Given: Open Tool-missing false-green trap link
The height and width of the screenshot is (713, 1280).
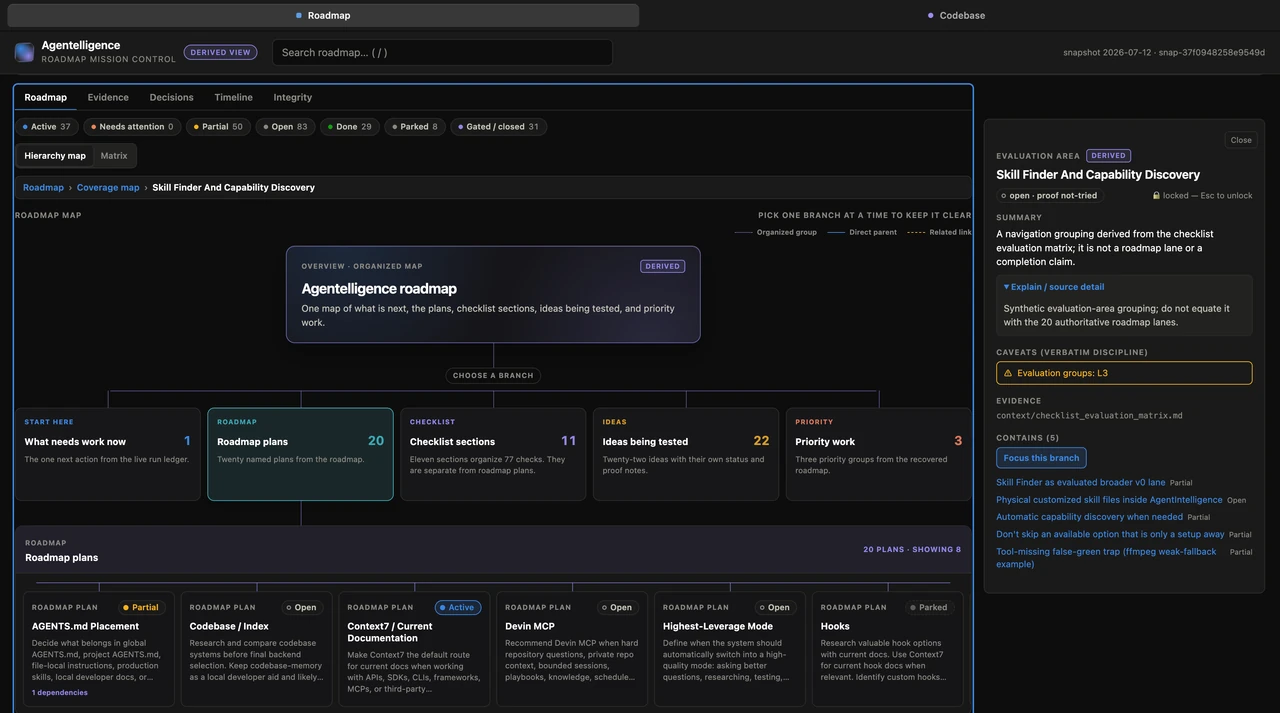Looking at the screenshot, I should pyautogui.click(x=1106, y=557).
